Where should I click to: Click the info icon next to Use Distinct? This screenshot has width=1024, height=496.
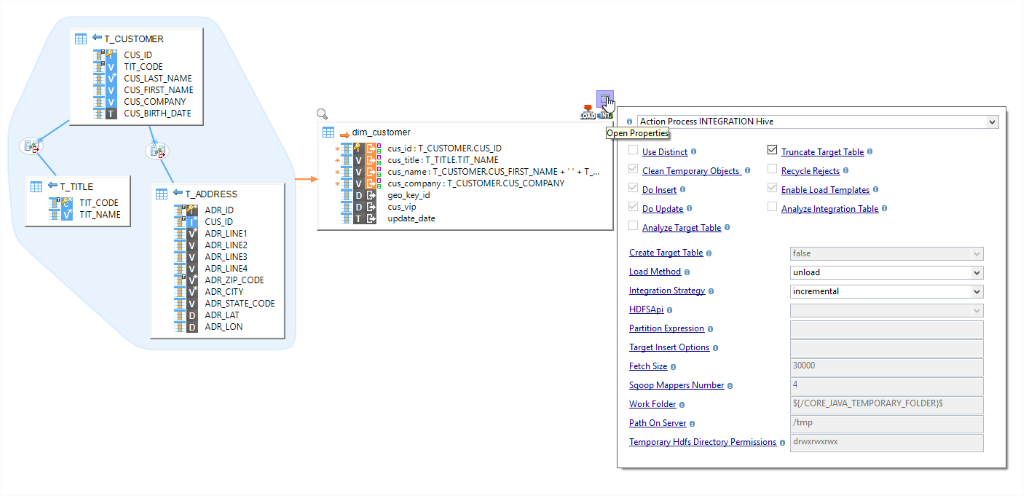[x=694, y=152]
